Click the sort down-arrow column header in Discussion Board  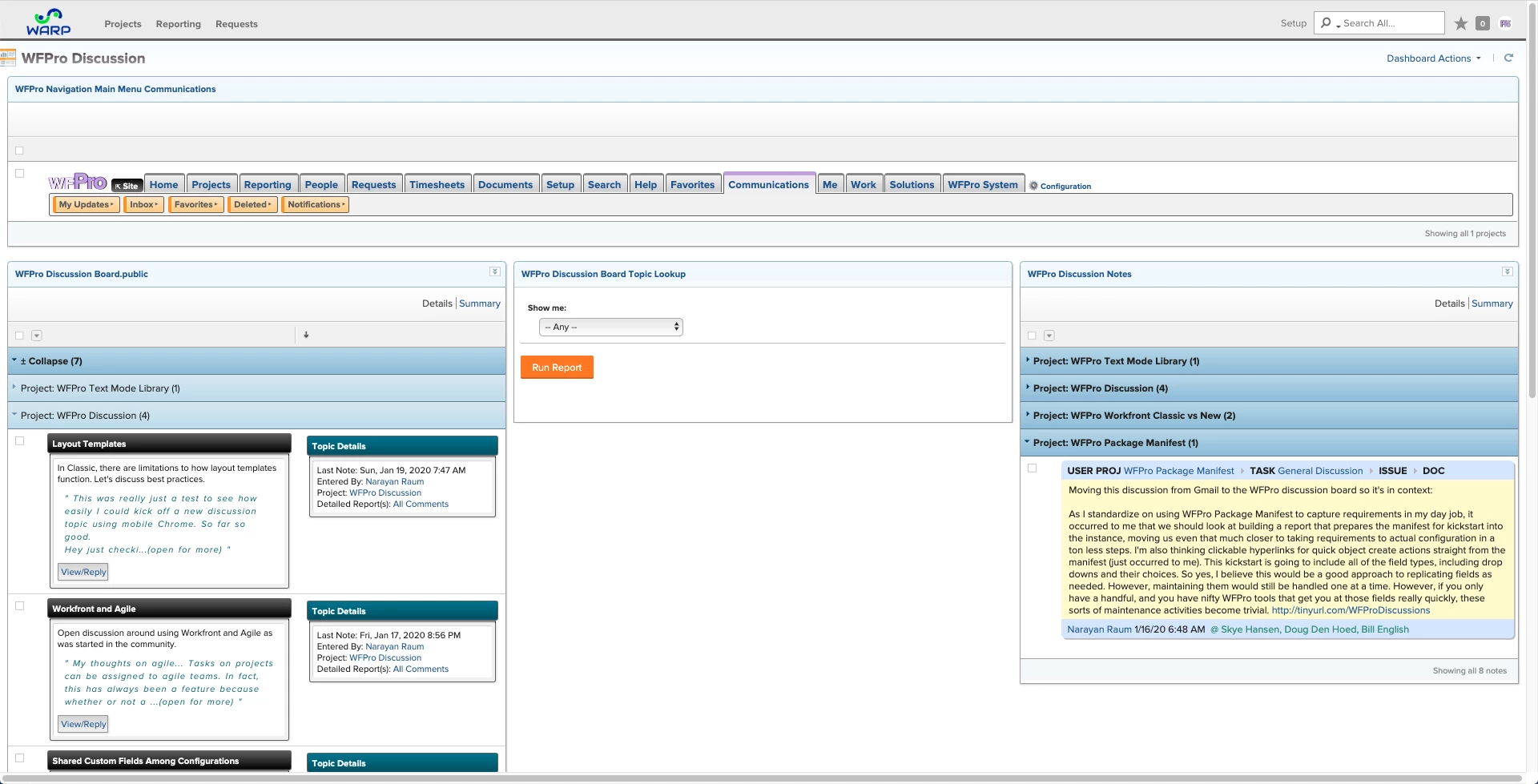pos(306,335)
